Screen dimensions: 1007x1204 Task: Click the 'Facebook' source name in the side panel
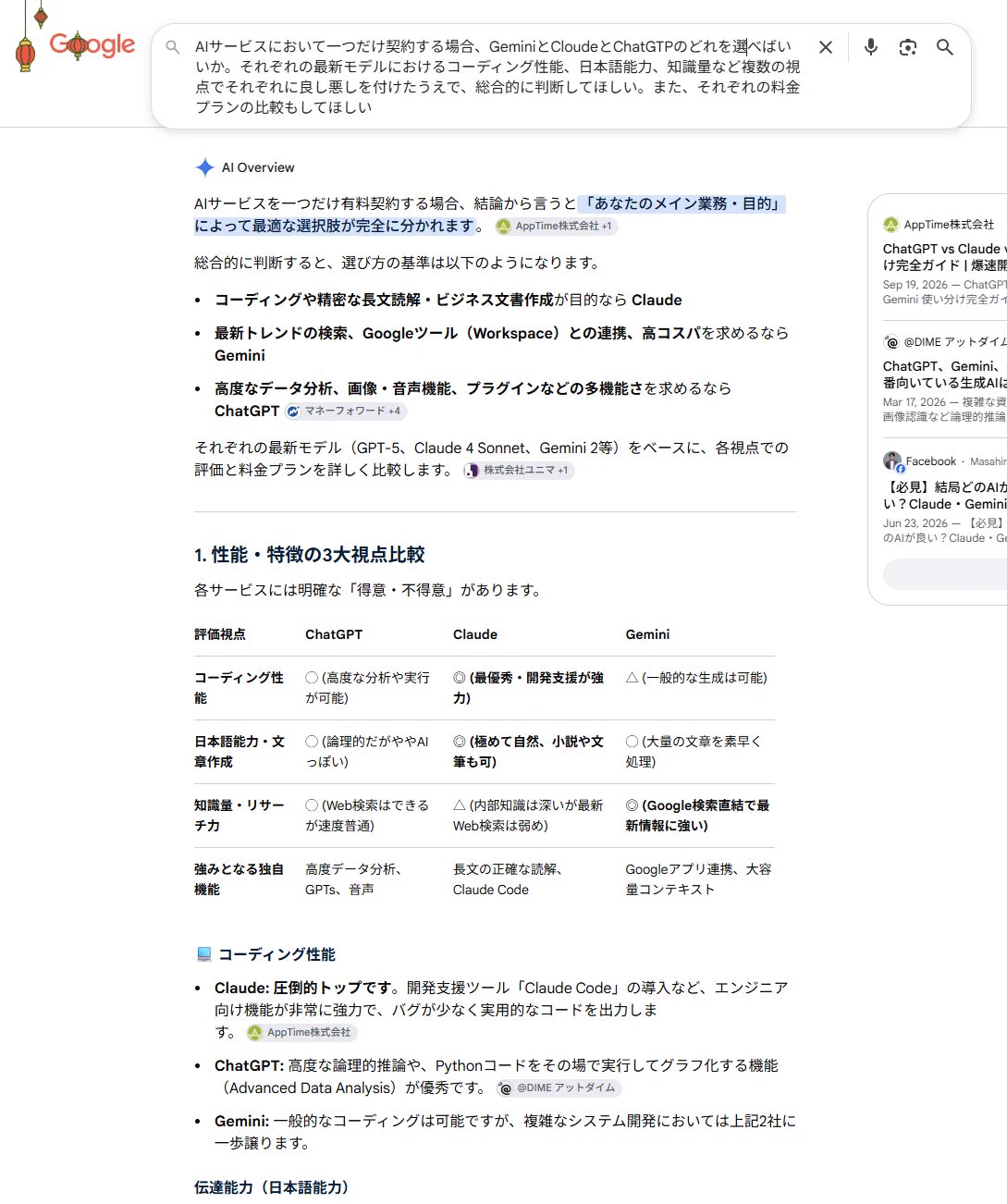tap(930, 461)
